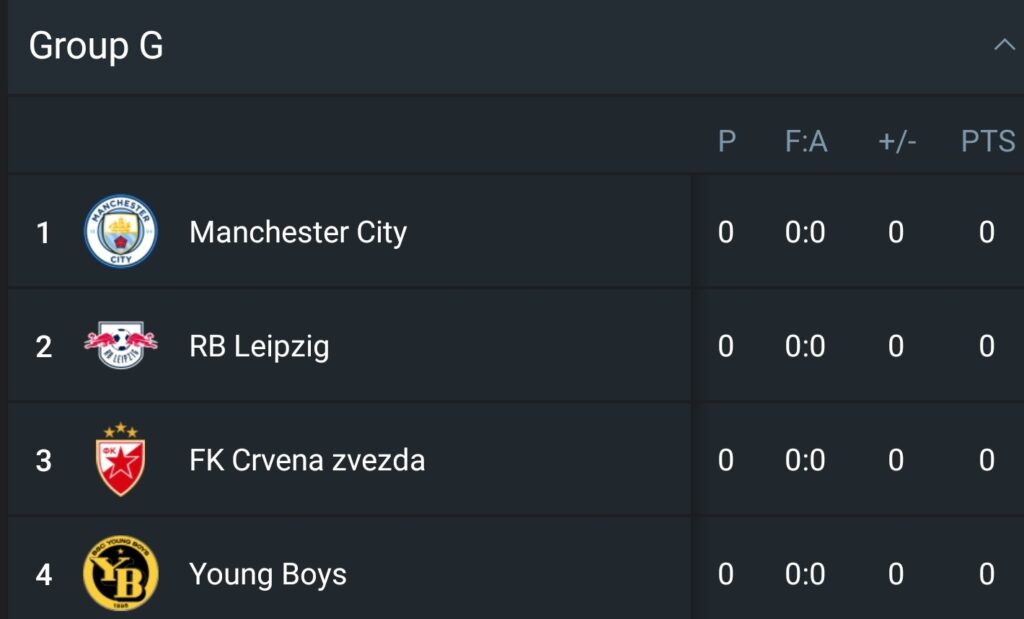Select the Young Boys team name
Viewport: 1024px width, 619px height.
tap(268, 575)
